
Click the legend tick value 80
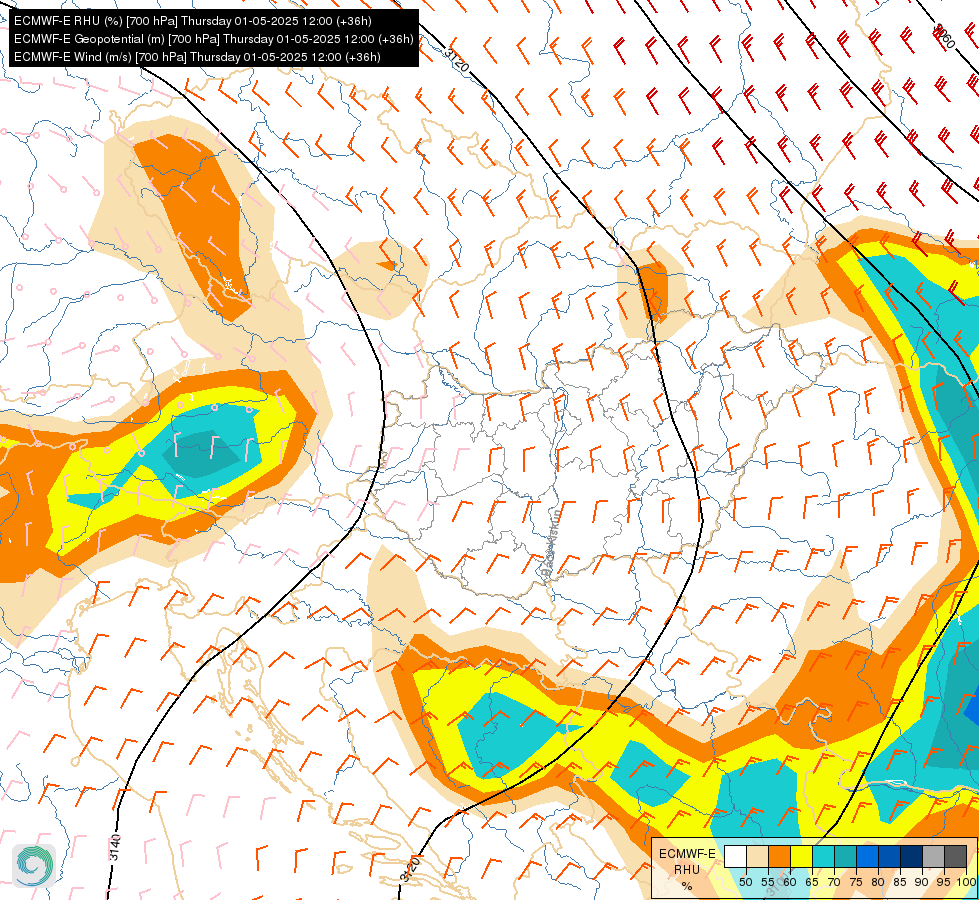(878, 882)
